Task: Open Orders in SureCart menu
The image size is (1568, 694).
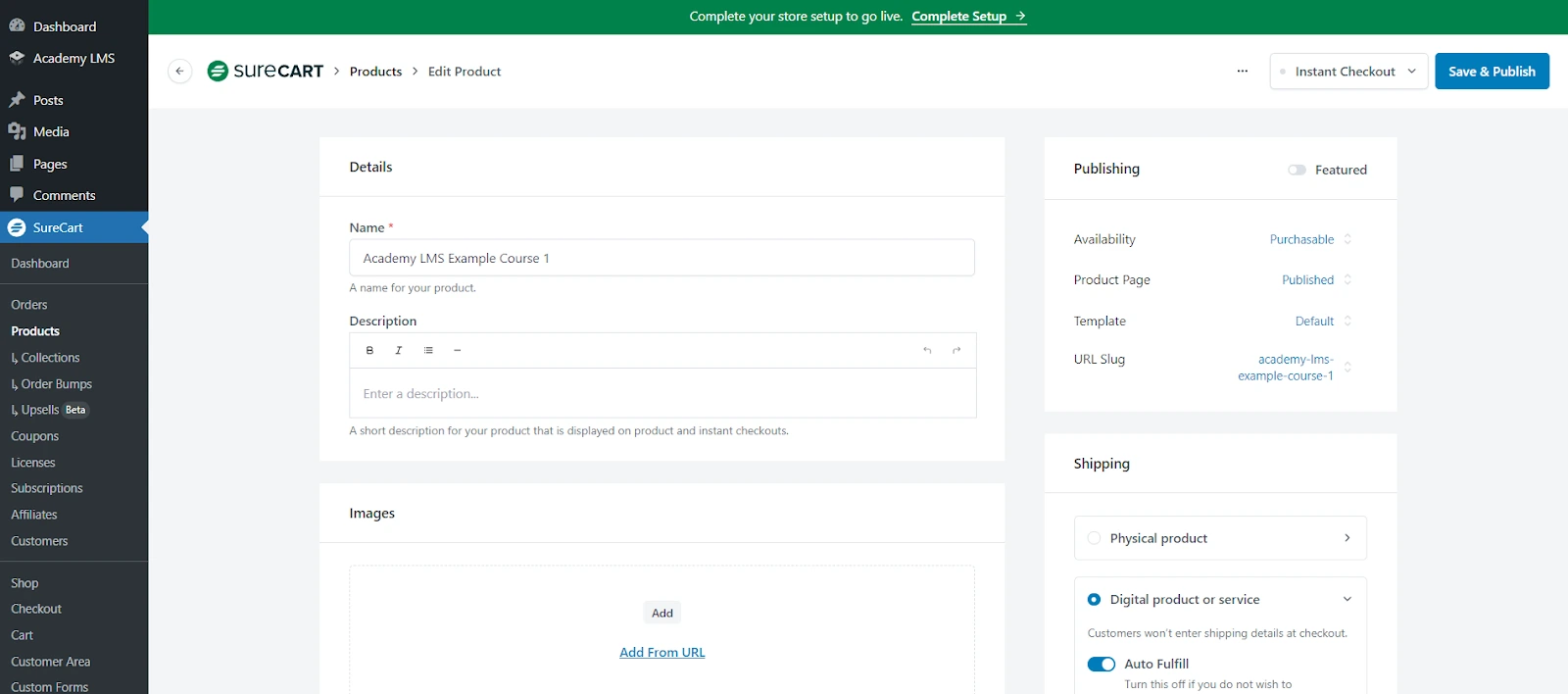Action: point(29,305)
